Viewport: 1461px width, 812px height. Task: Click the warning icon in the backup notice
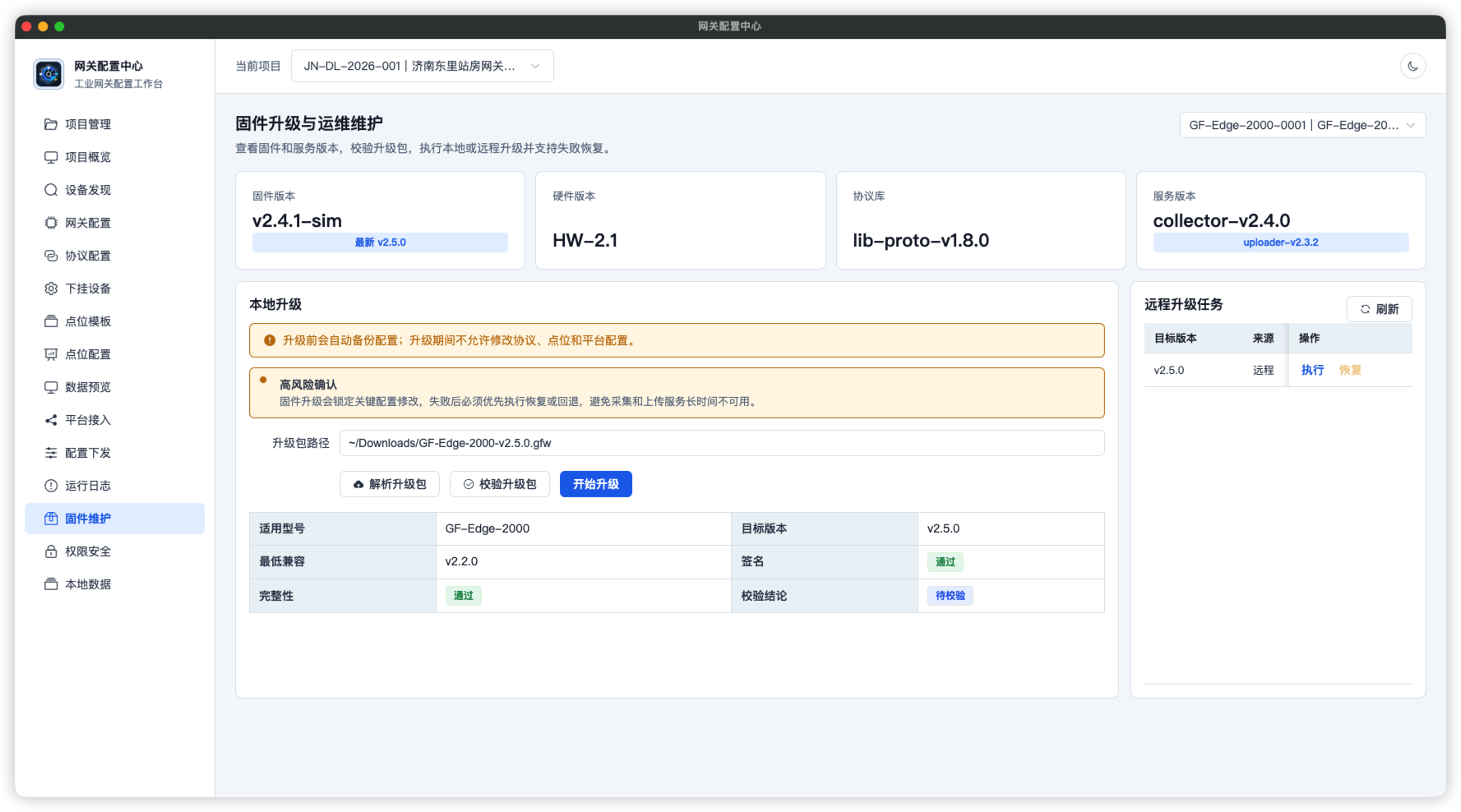pos(269,340)
